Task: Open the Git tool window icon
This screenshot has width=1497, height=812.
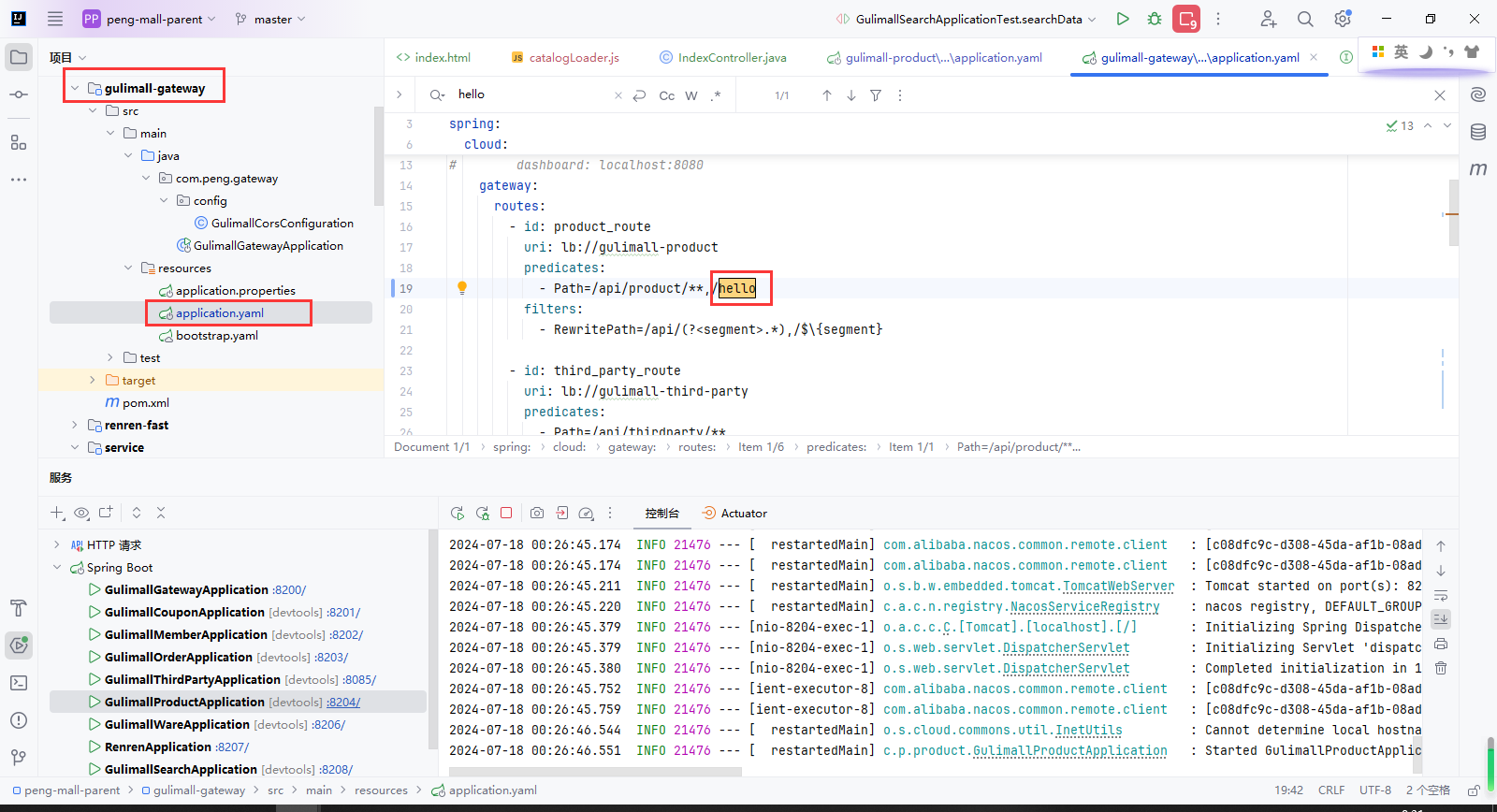Action: pos(19,758)
